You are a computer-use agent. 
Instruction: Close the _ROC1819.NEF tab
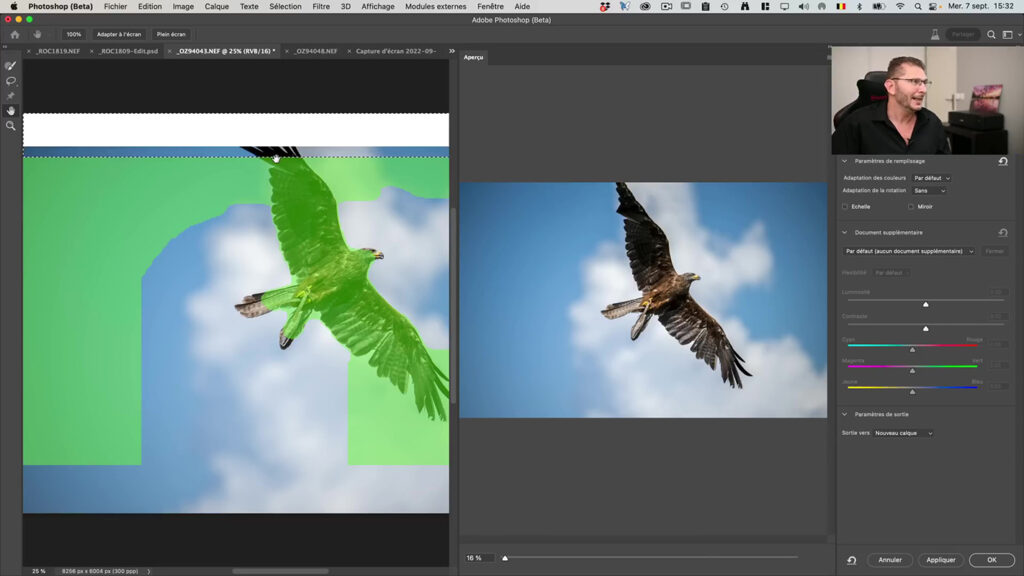pos(29,51)
